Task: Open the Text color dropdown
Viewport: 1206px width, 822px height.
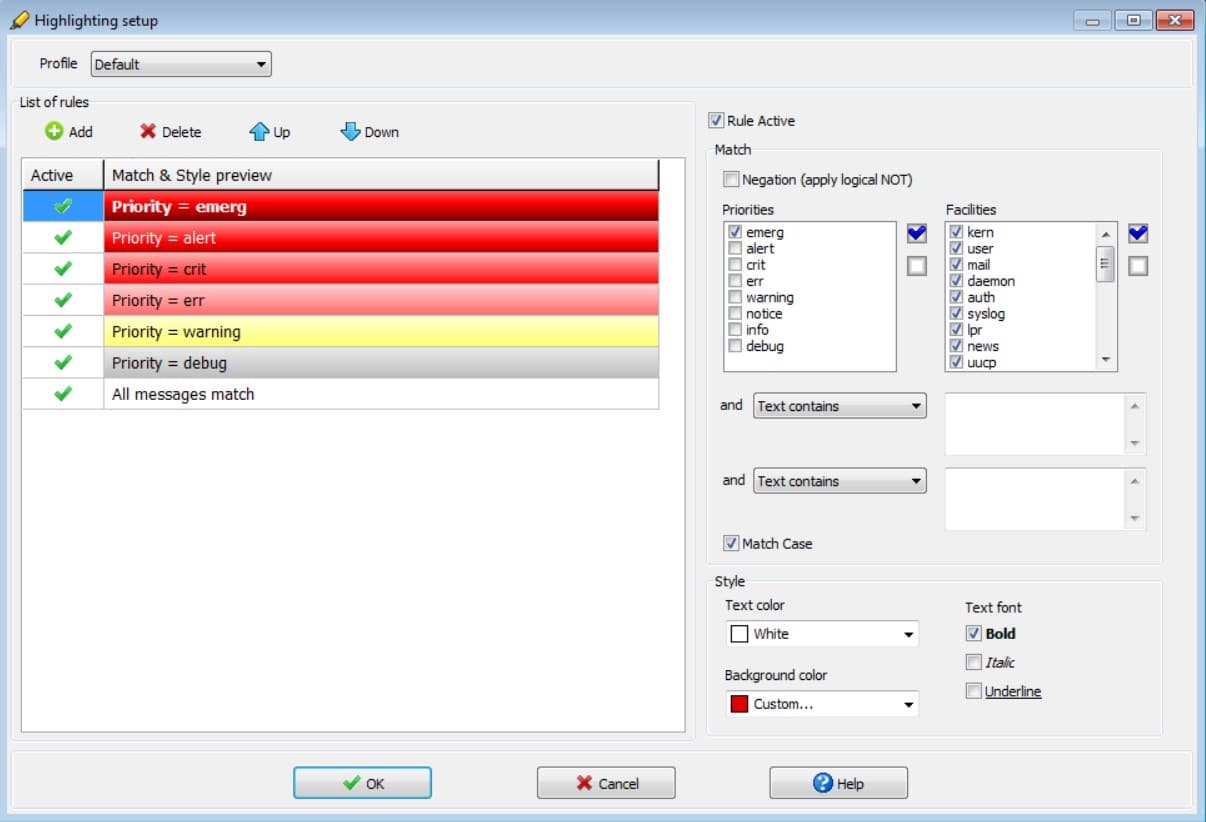Action: coord(822,634)
